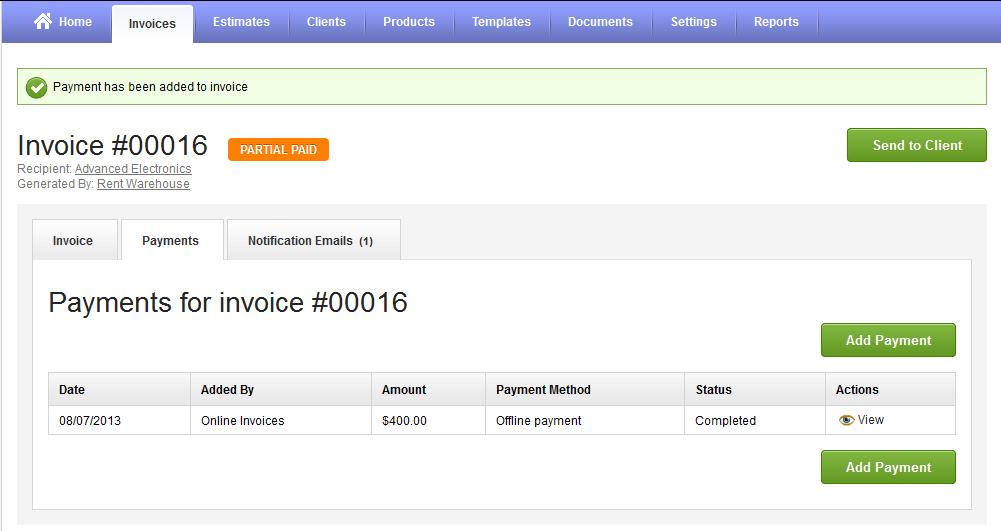
Task: Navigate to Products in the top bar
Action: coord(409,22)
